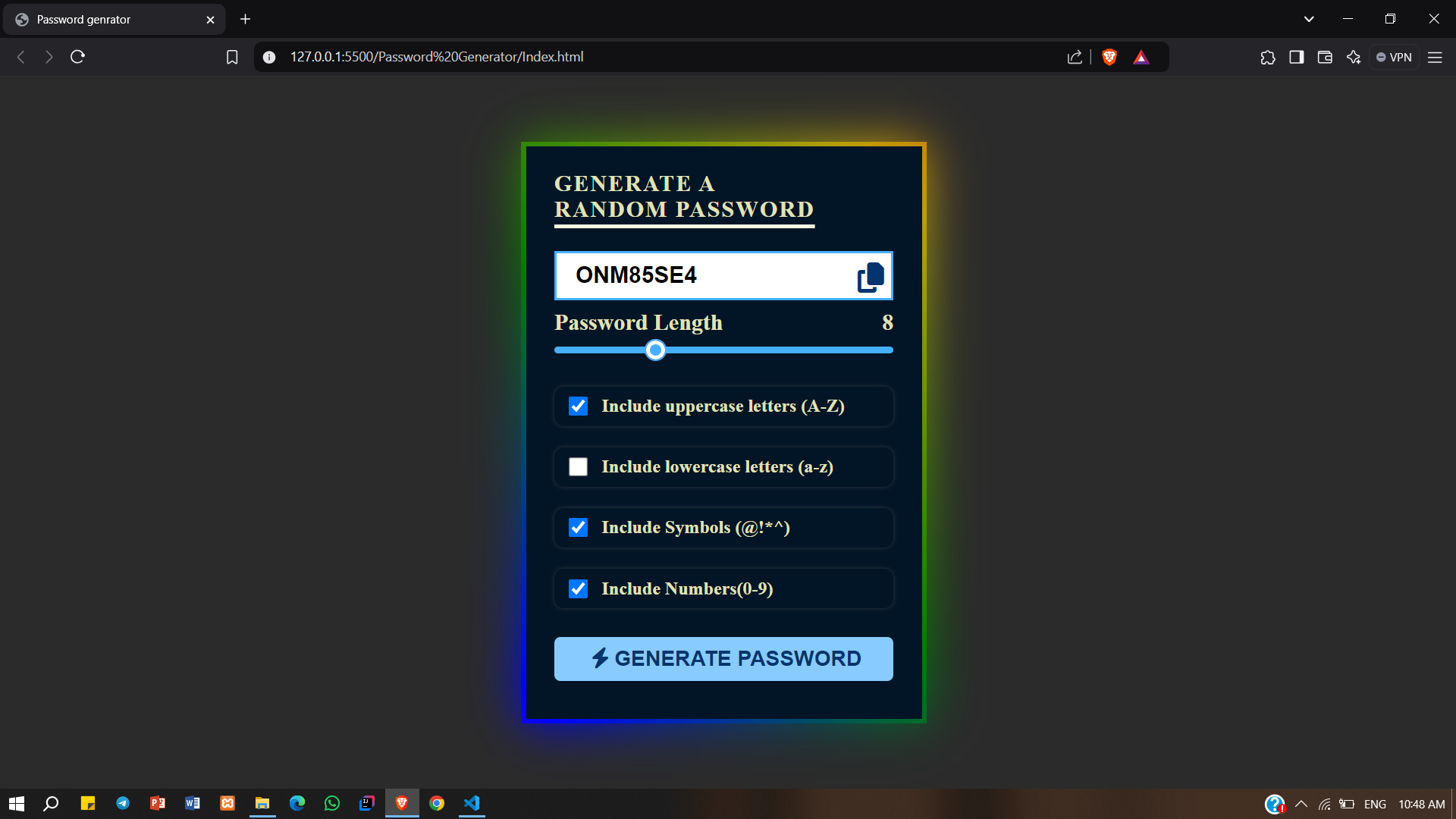
Task: Open the Leo AI sparkle icon
Action: point(1354,57)
